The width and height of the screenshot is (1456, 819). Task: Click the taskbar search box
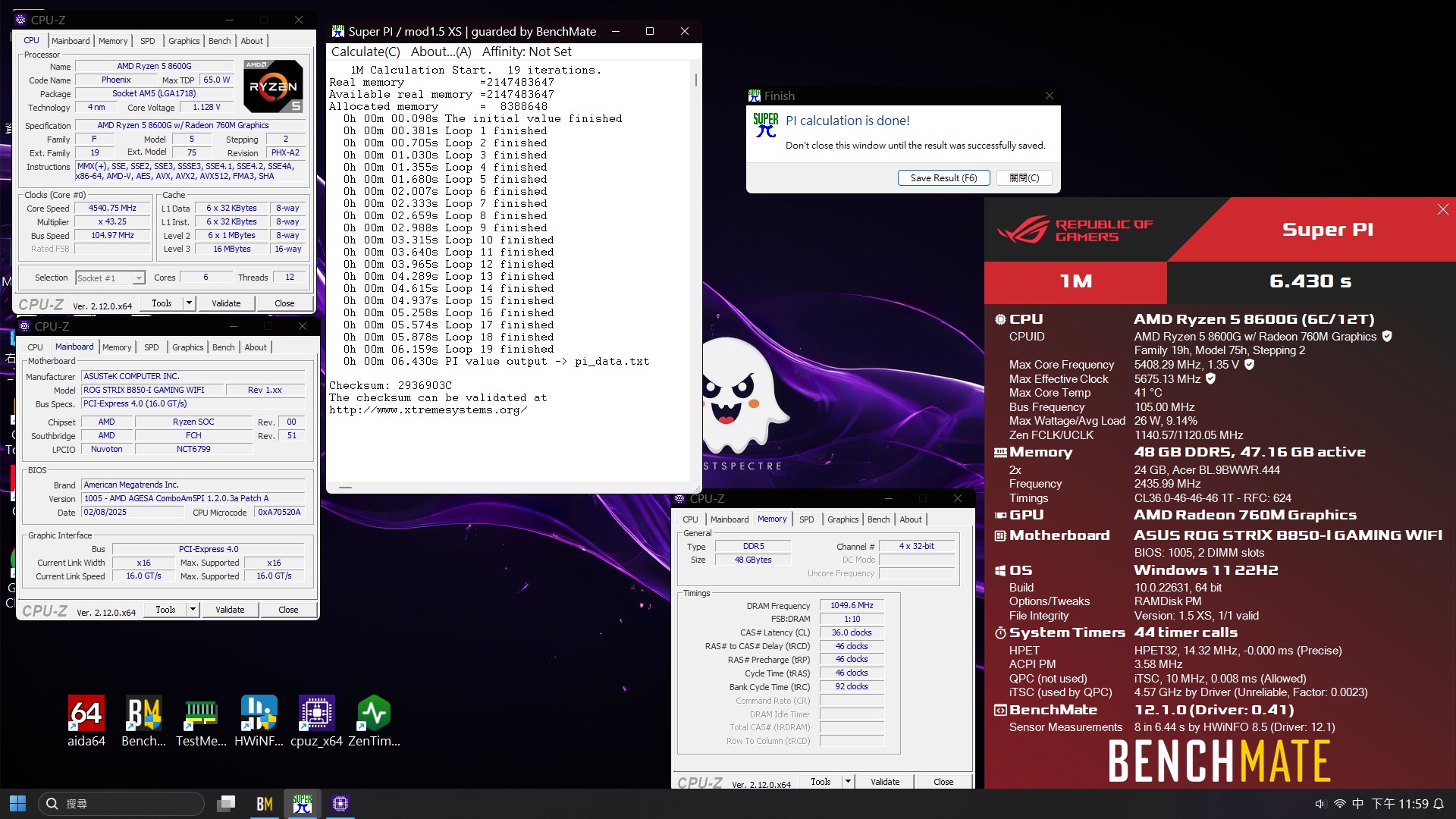[x=121, y=803]
